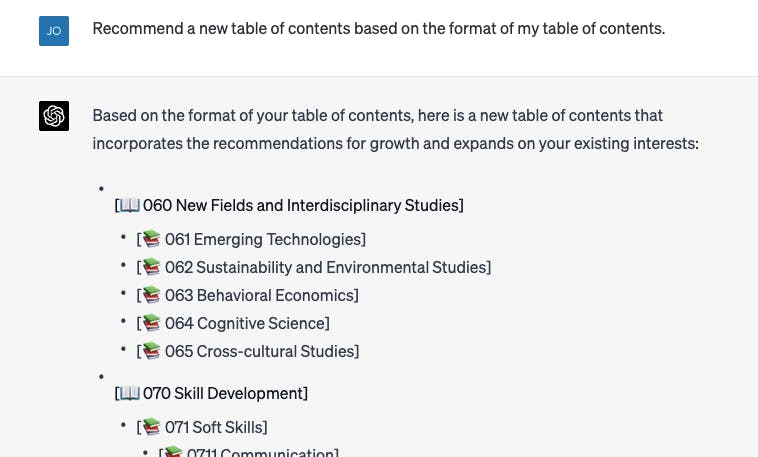Click books icon next to 064 Cognitive Science
Viewport: 758px width, 457px height.
click(152, 323)
